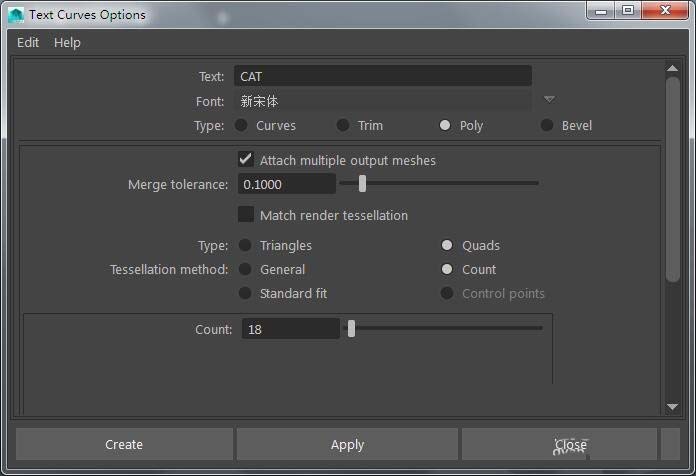
Task: Click the scroll up arrow
Action: pos(672,68)
